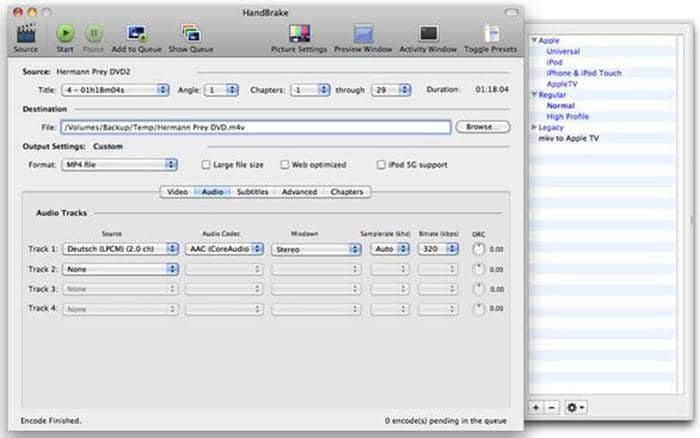The image size is (700, 438).
Task: Show the Activity Window
Action: click(x=429, y=33)
